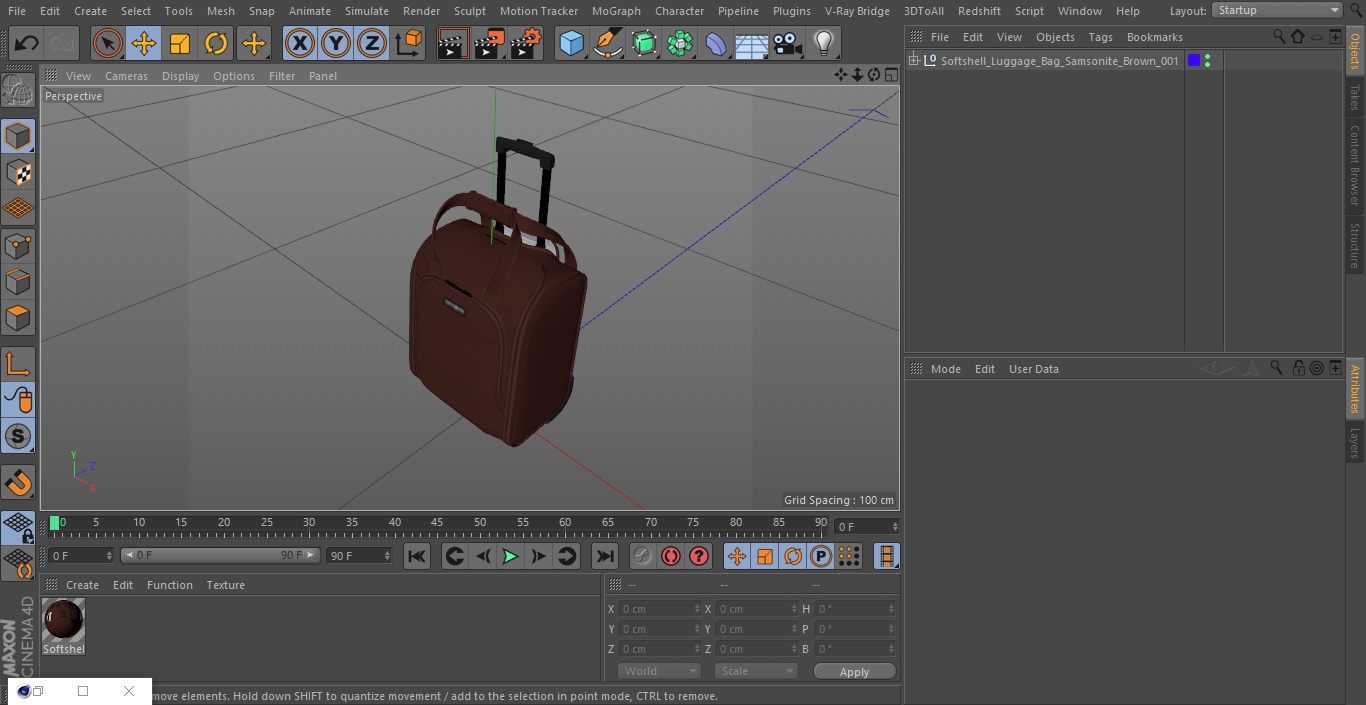The image size is (1366, 705).
Task: Open Attributes Mode menu
Action: (945, 369)
